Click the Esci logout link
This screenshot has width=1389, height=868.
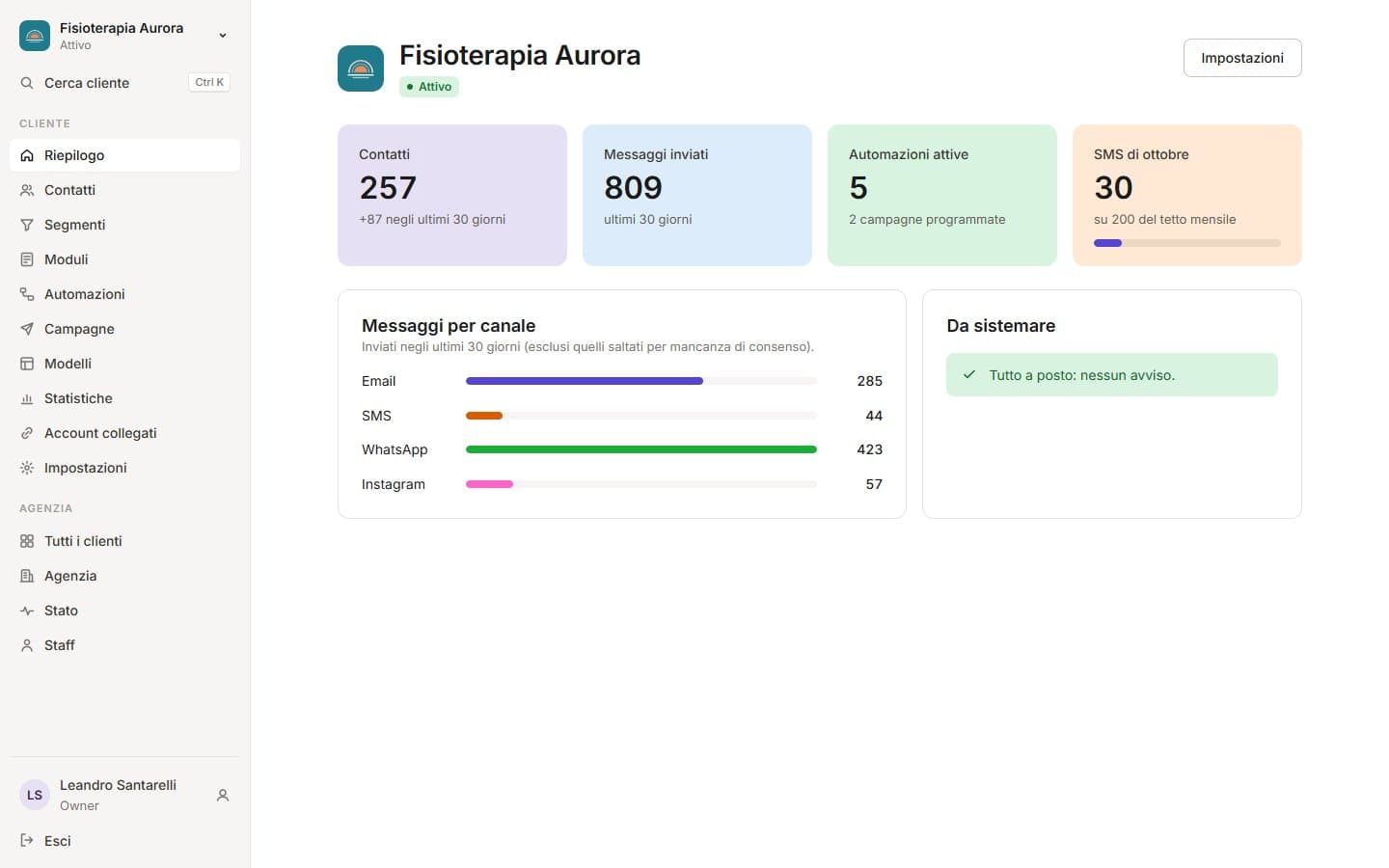(x=124, y=840)
